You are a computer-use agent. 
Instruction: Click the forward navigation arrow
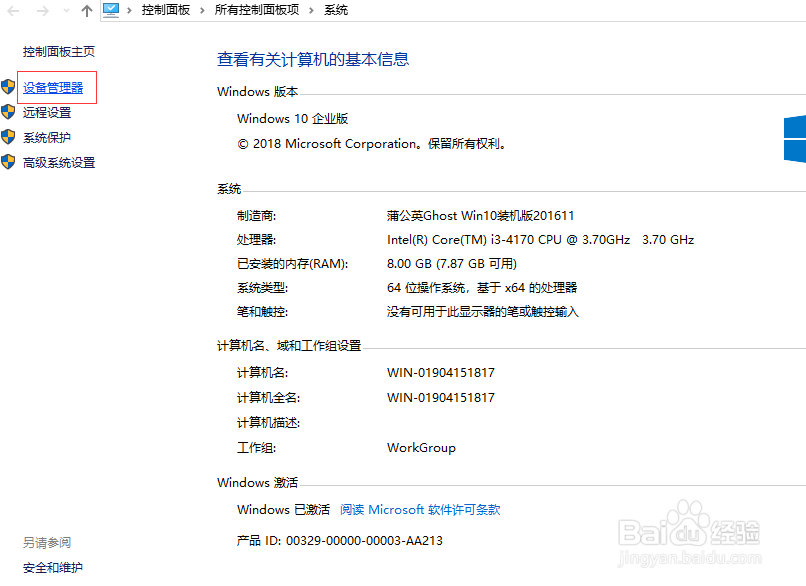pos(42,10)
